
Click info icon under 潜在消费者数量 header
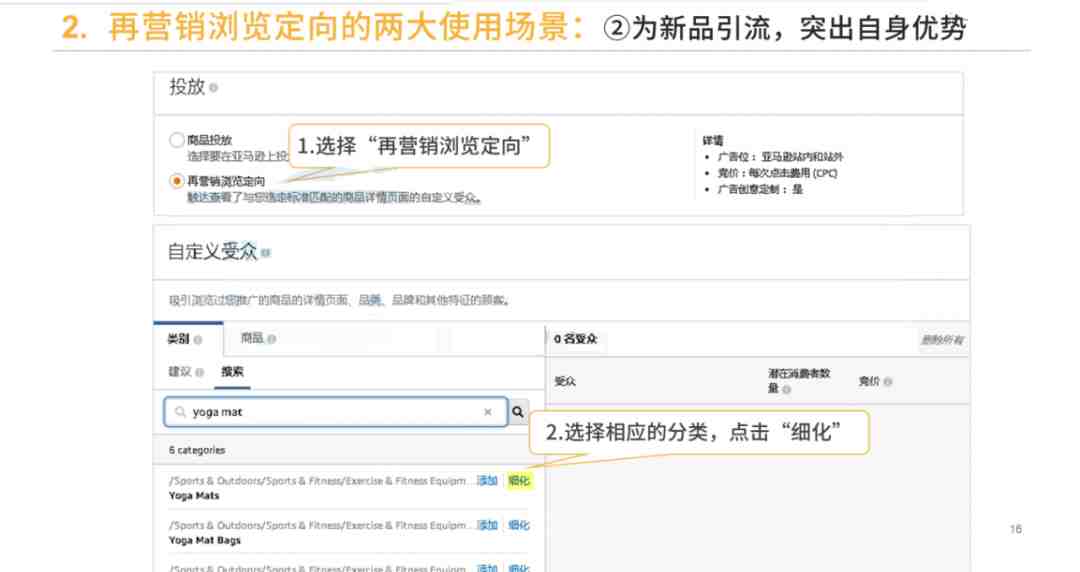coord(786,389)
